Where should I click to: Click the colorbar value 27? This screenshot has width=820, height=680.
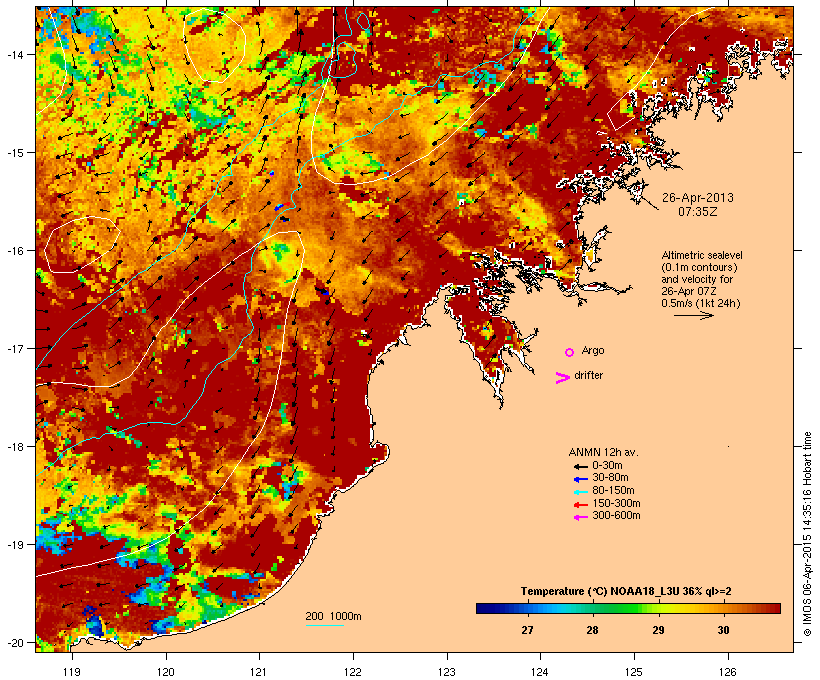tap(527, 630)
